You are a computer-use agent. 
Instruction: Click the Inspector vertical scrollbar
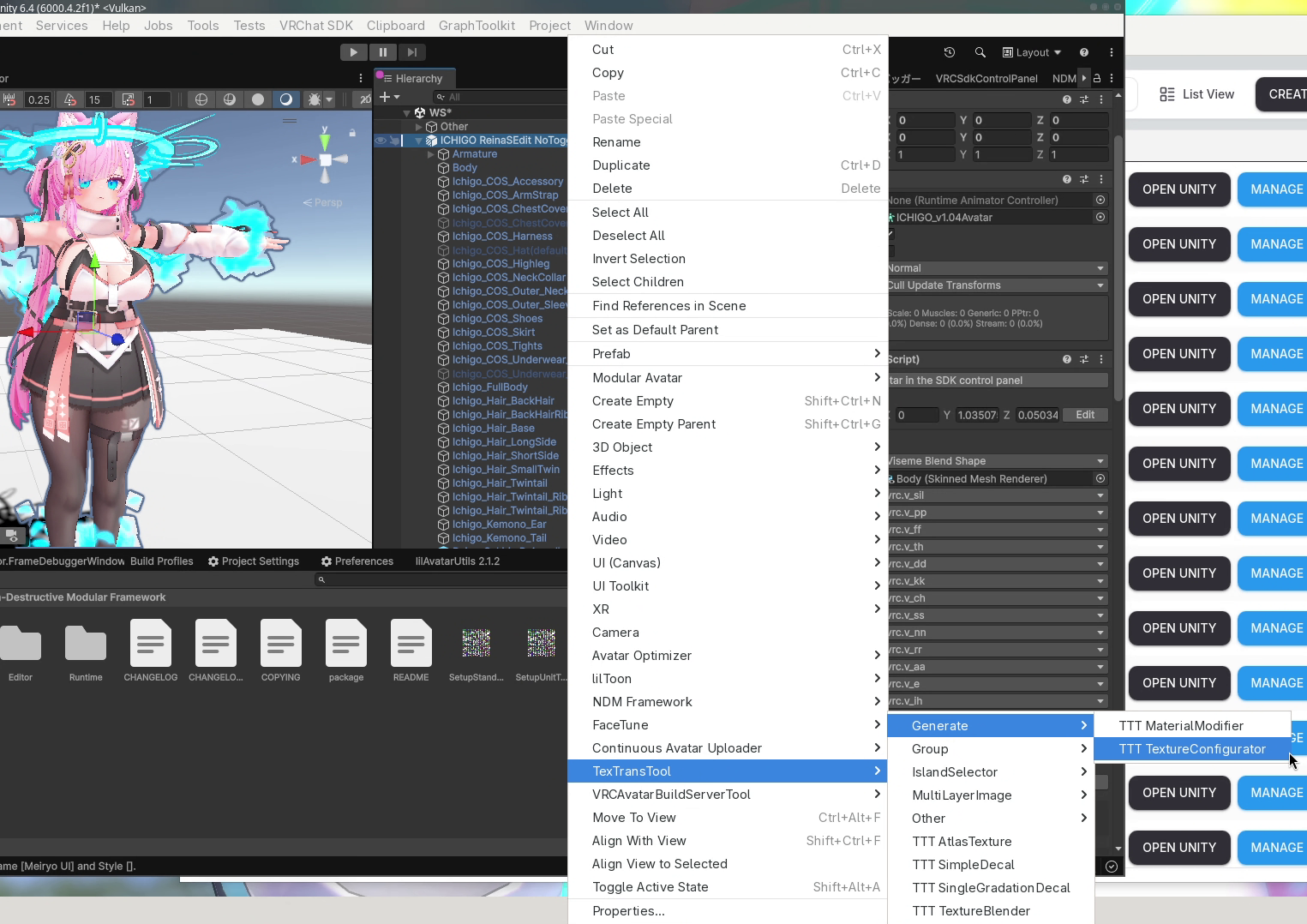(1118, 267)
